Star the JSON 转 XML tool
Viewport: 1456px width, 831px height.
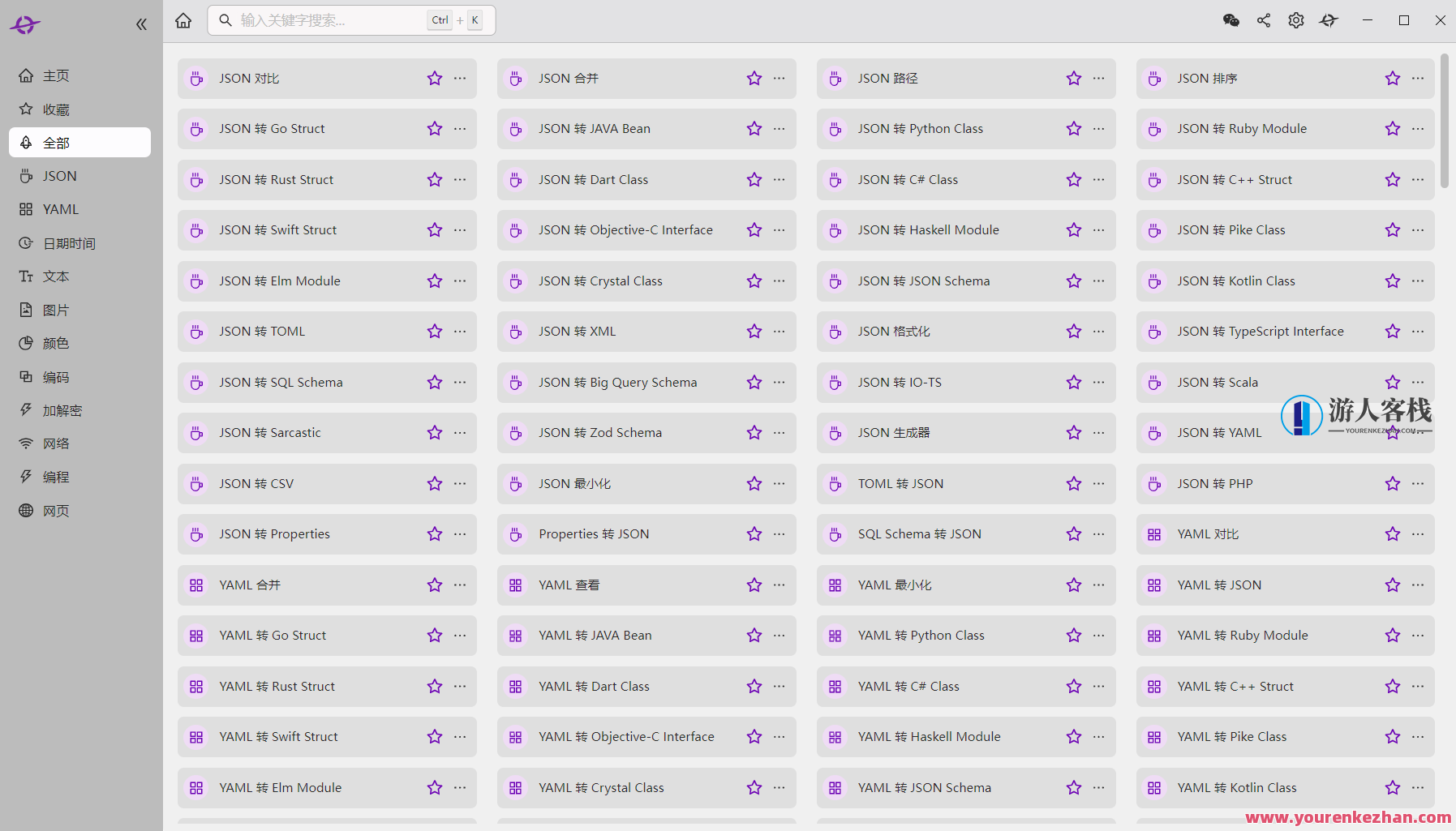pos(754,332)
